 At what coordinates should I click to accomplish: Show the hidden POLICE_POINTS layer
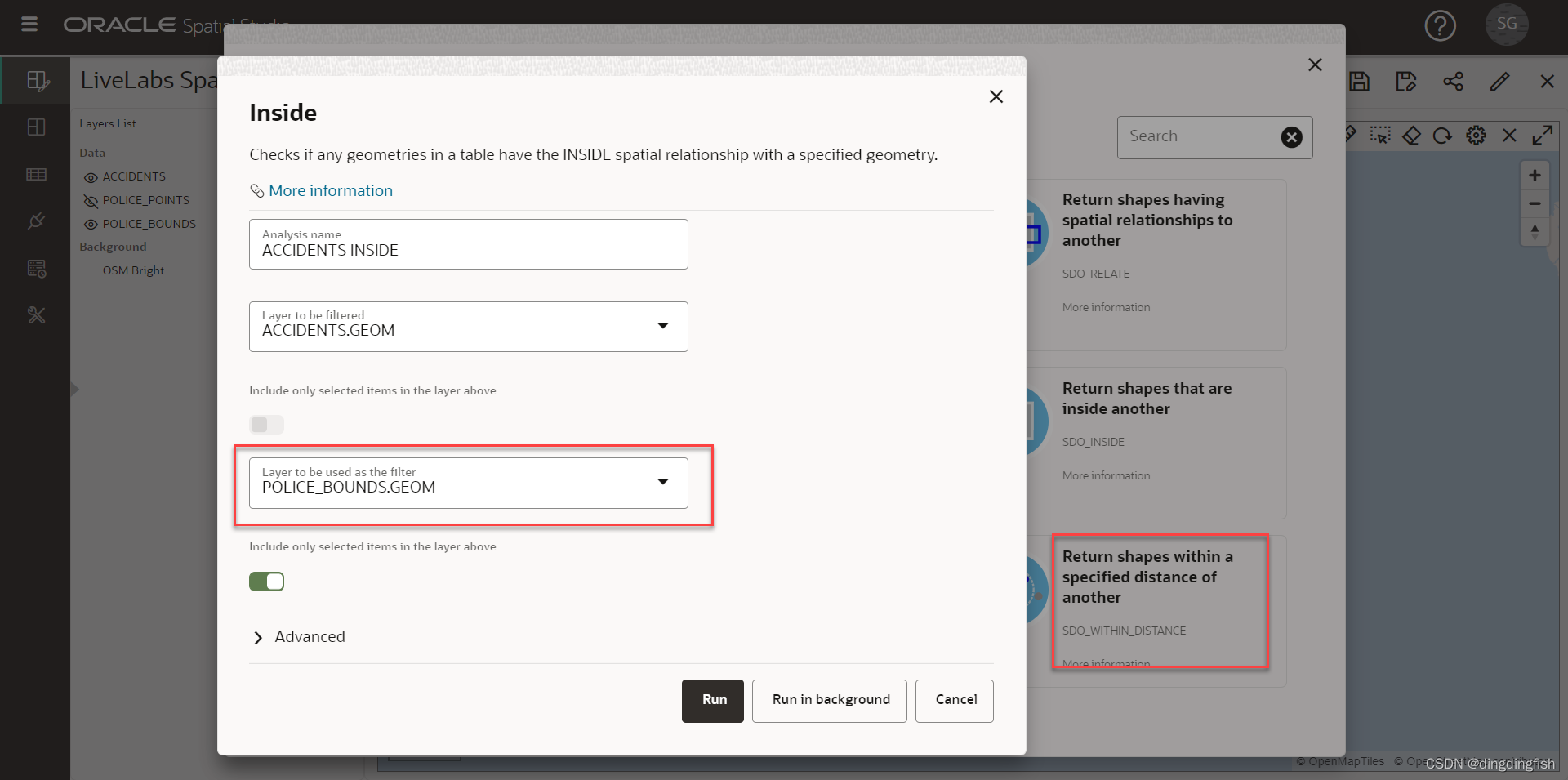click(x=91, y=201)
